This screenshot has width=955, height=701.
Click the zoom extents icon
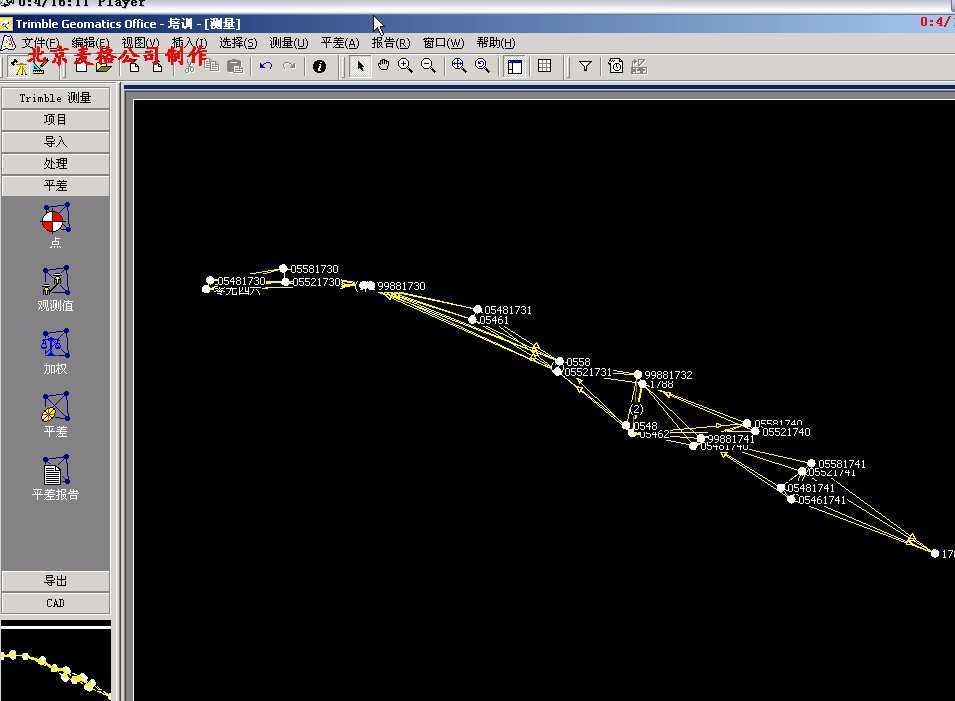tap(459, 66)
